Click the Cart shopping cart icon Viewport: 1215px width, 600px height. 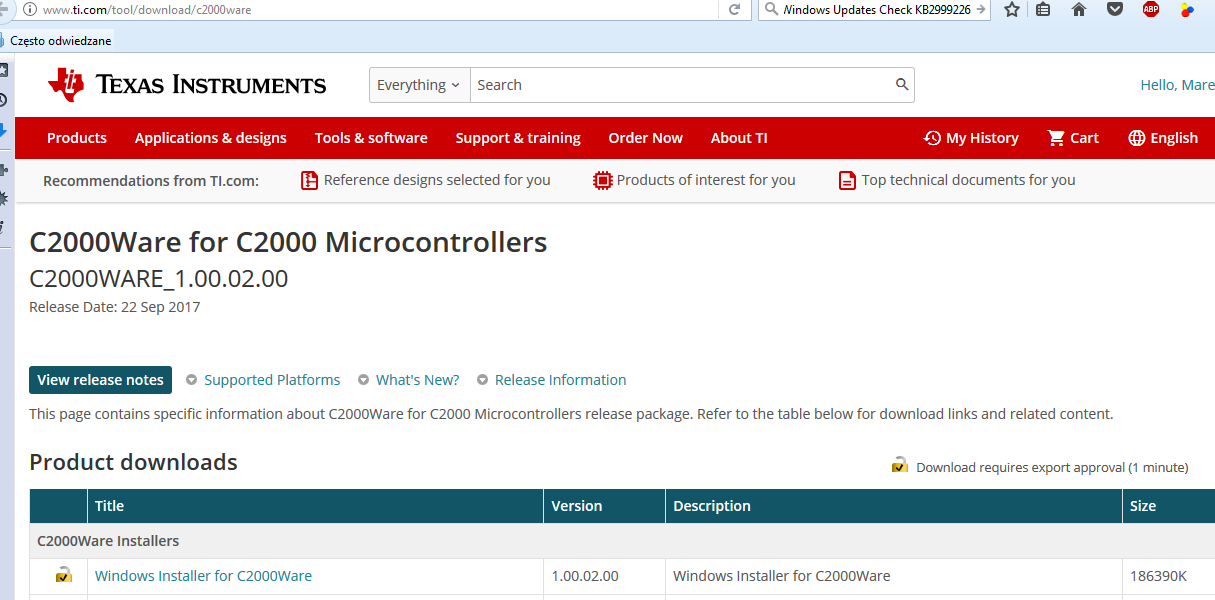click(1056, 138)
